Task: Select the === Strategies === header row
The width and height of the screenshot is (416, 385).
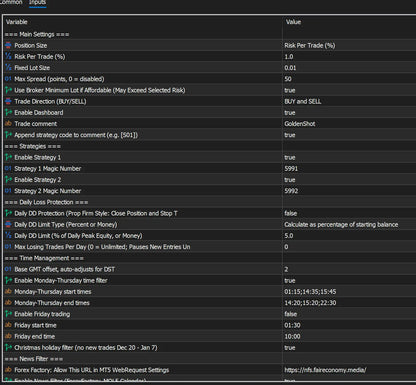Action: tap(209, 146)
